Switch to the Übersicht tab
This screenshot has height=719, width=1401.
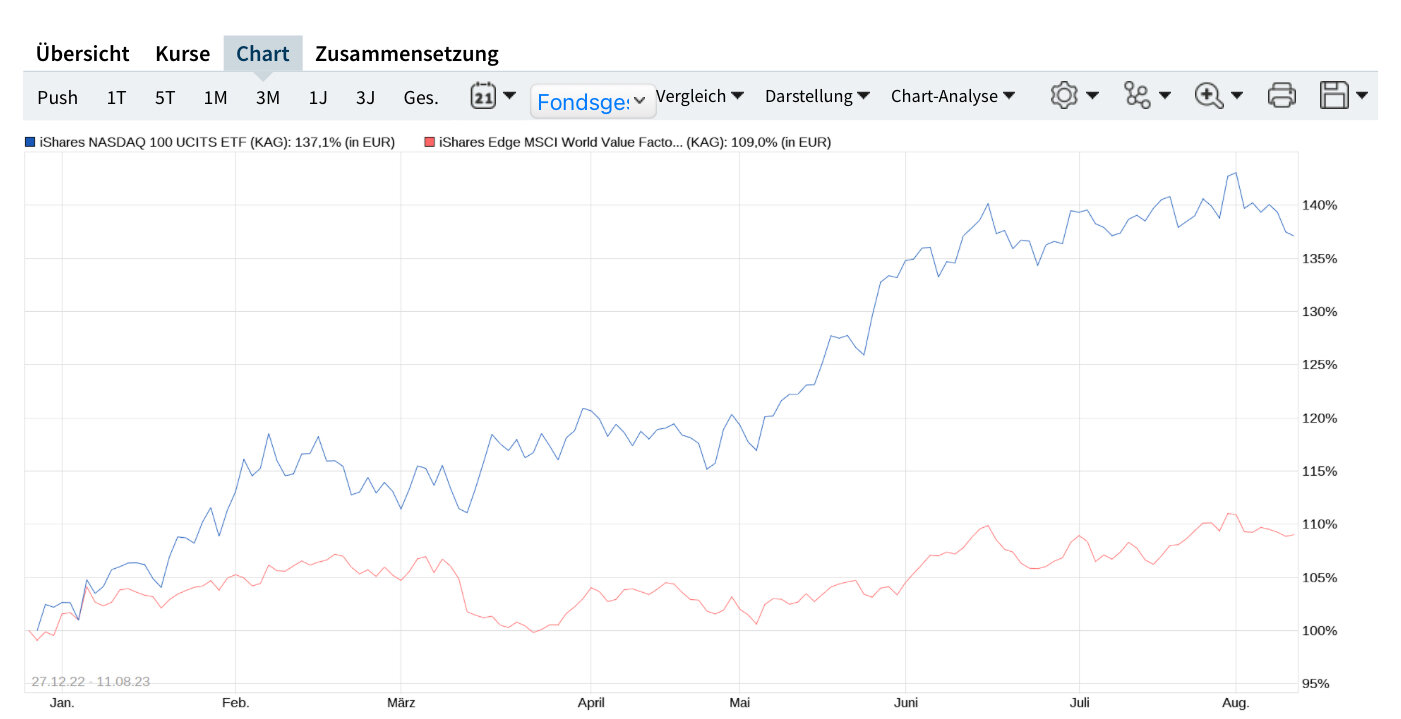[83, 54]
